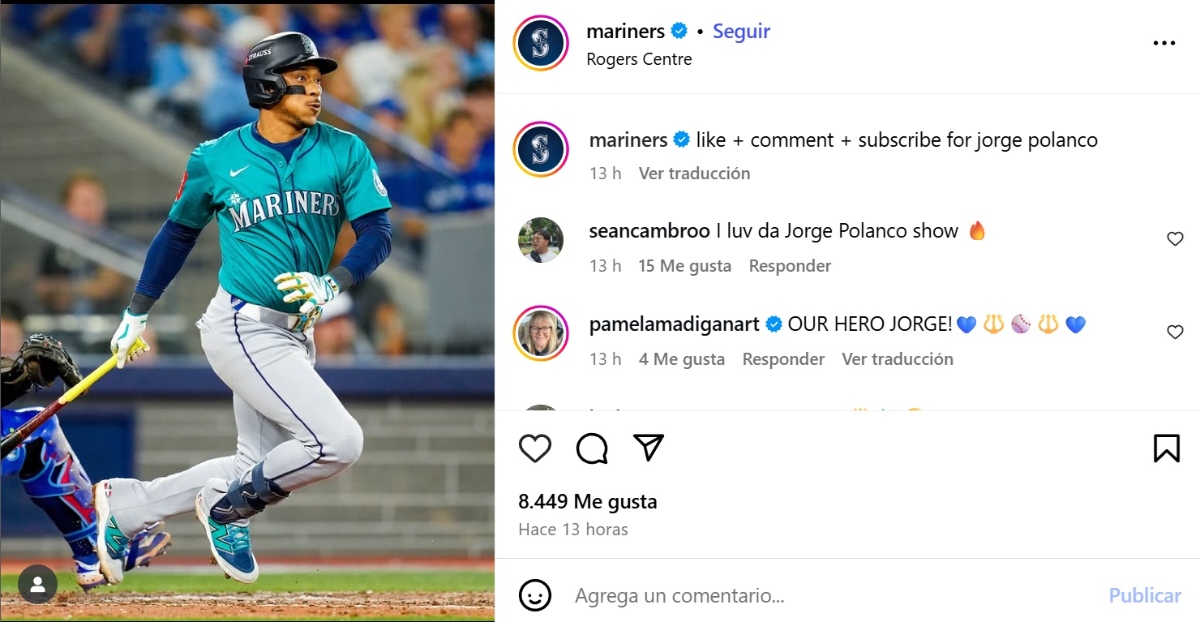Like seancambroo's comment
The image size is (1200, 622).
[x=1175, y=239]
